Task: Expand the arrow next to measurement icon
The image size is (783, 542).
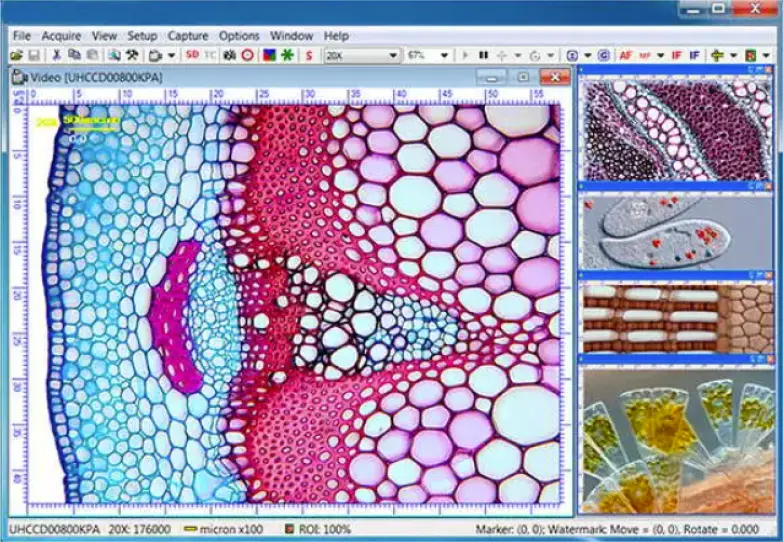Action: pyautogui.click(x=734, y=55)
